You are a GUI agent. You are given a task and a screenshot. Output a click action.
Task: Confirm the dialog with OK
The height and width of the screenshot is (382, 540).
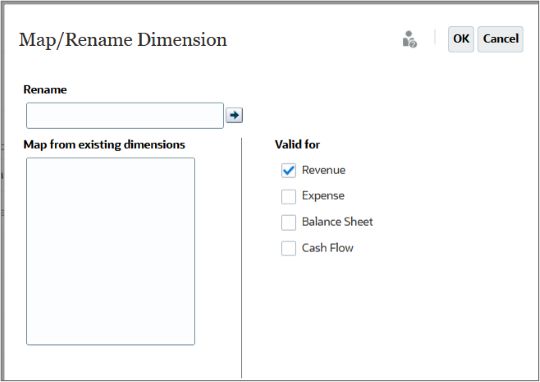pyautogui.click(x=461, y=39)
